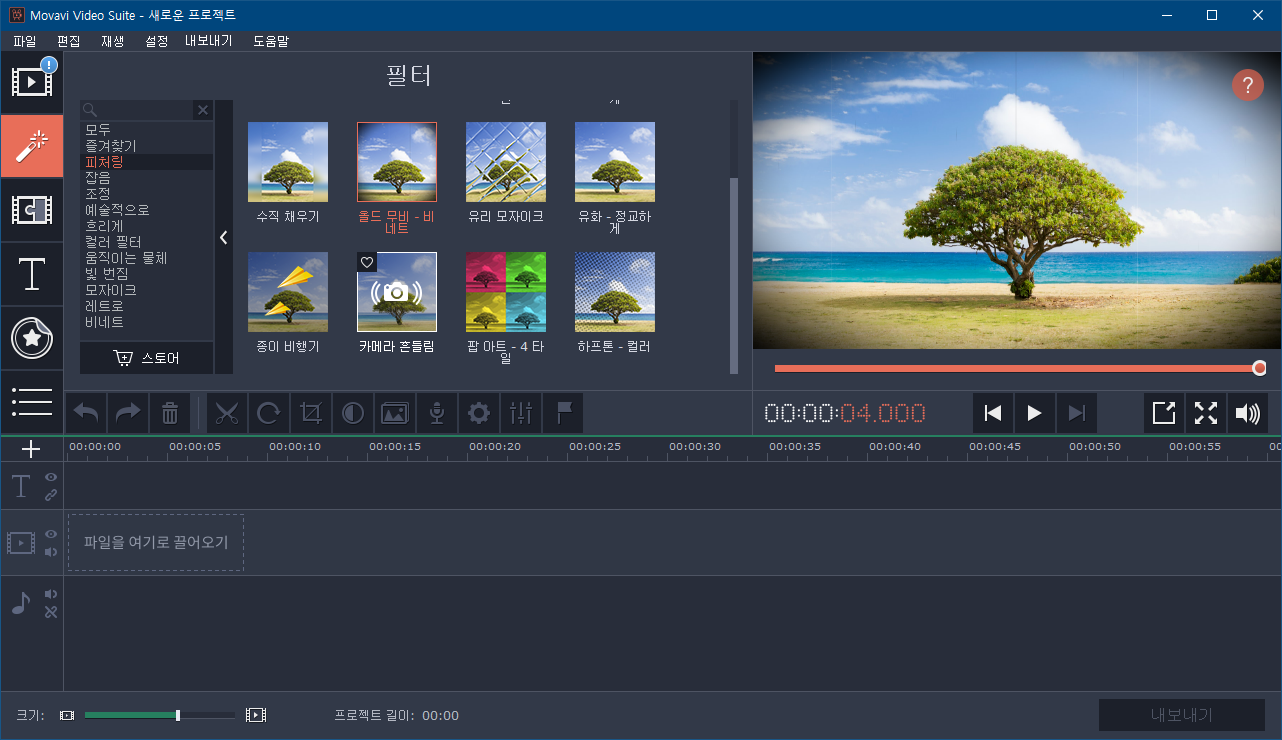
Task: Click the timeline zoom size slider
Action: (160, 715)
